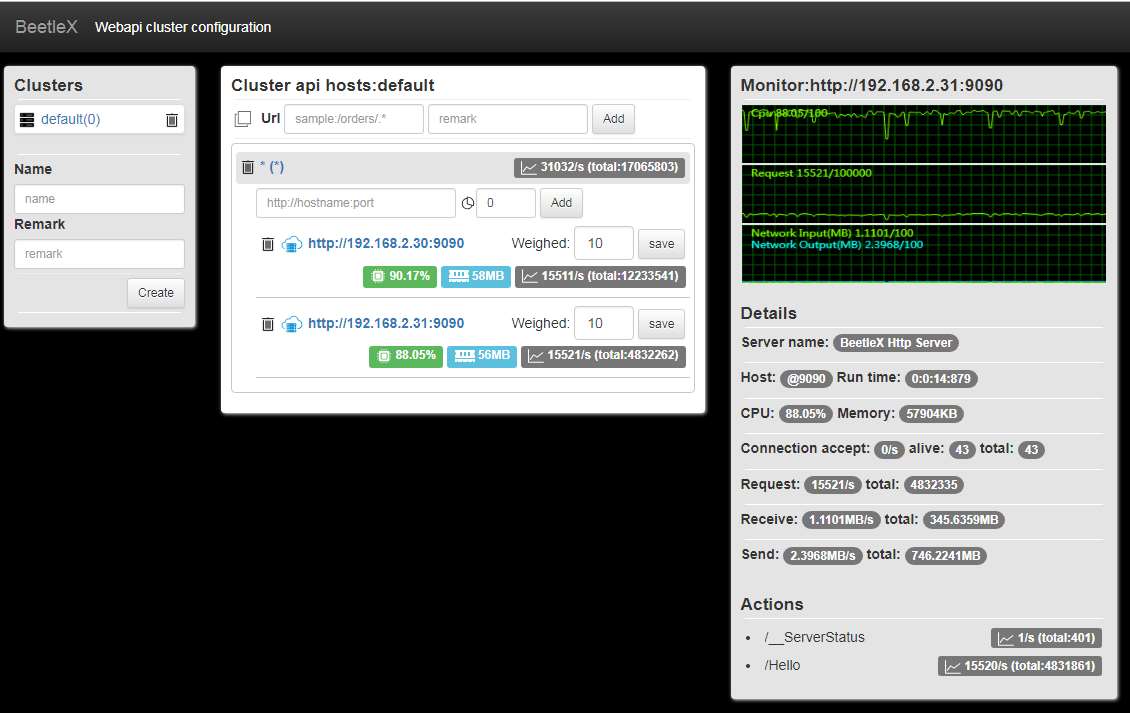This screenshot has height=713, width=1130.
Task: Focus the new host weight field showing 0
Action: [x=506, y=203]
